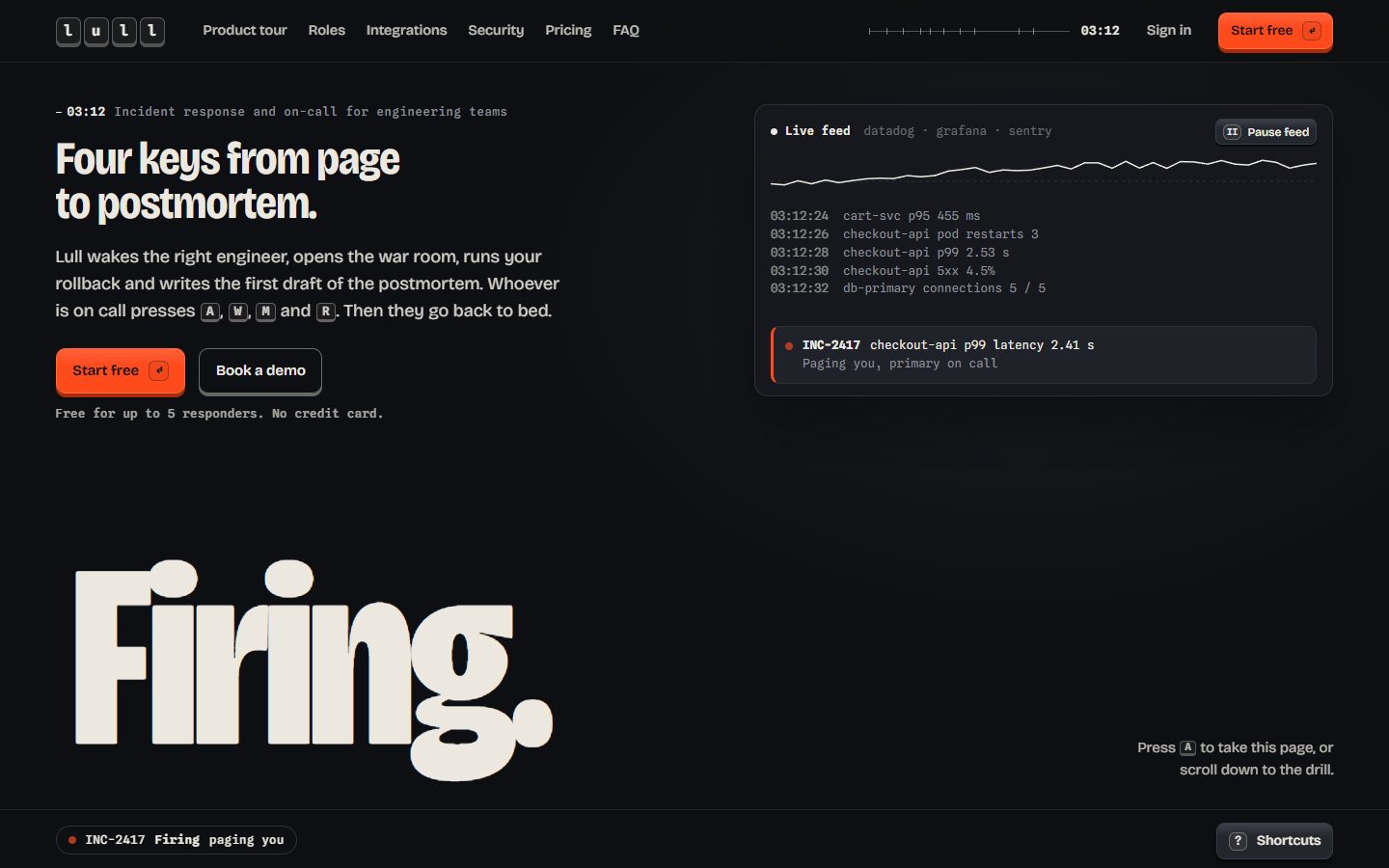1389x868 pixels.
Task: Select the checkout-api pod restarts row
Action: click(x=1044, y=234)
